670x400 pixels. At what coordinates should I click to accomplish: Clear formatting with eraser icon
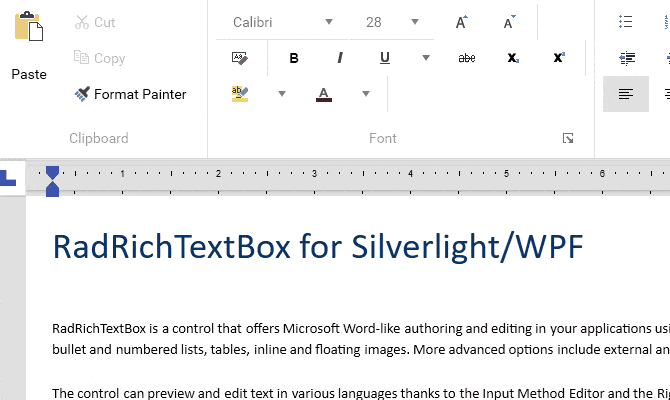239,58
